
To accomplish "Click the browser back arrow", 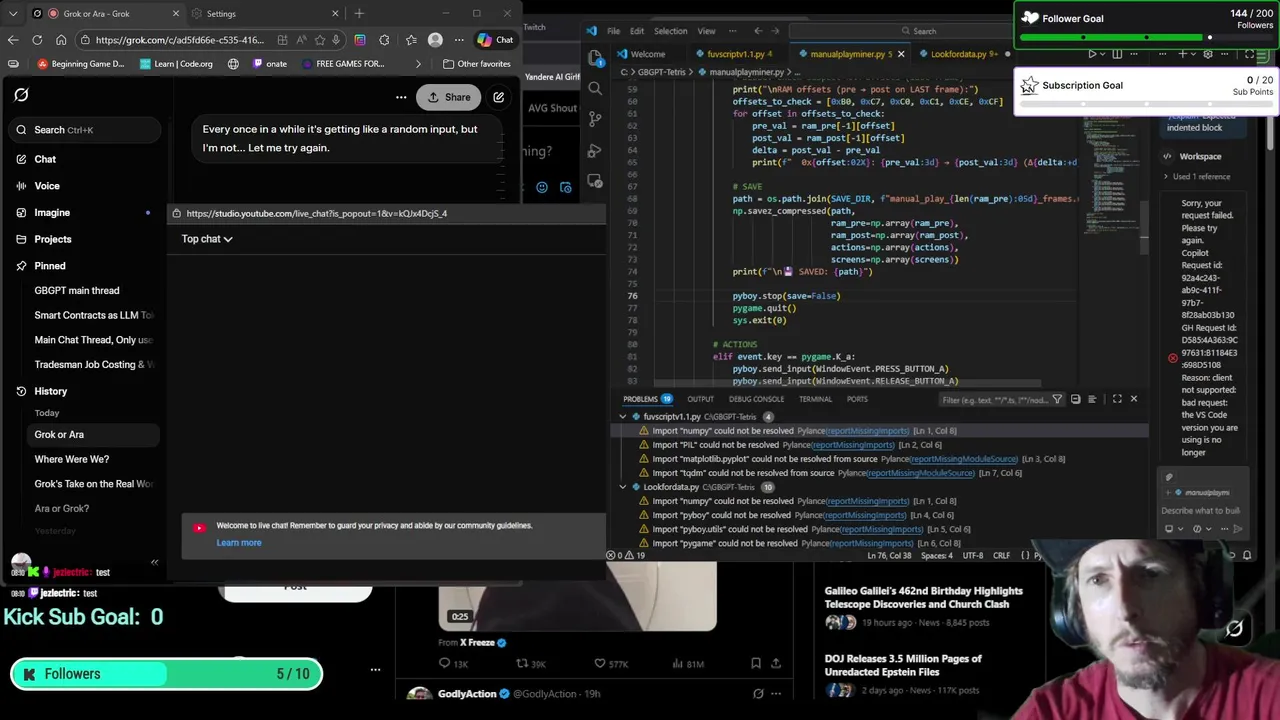I will [13, 40].
